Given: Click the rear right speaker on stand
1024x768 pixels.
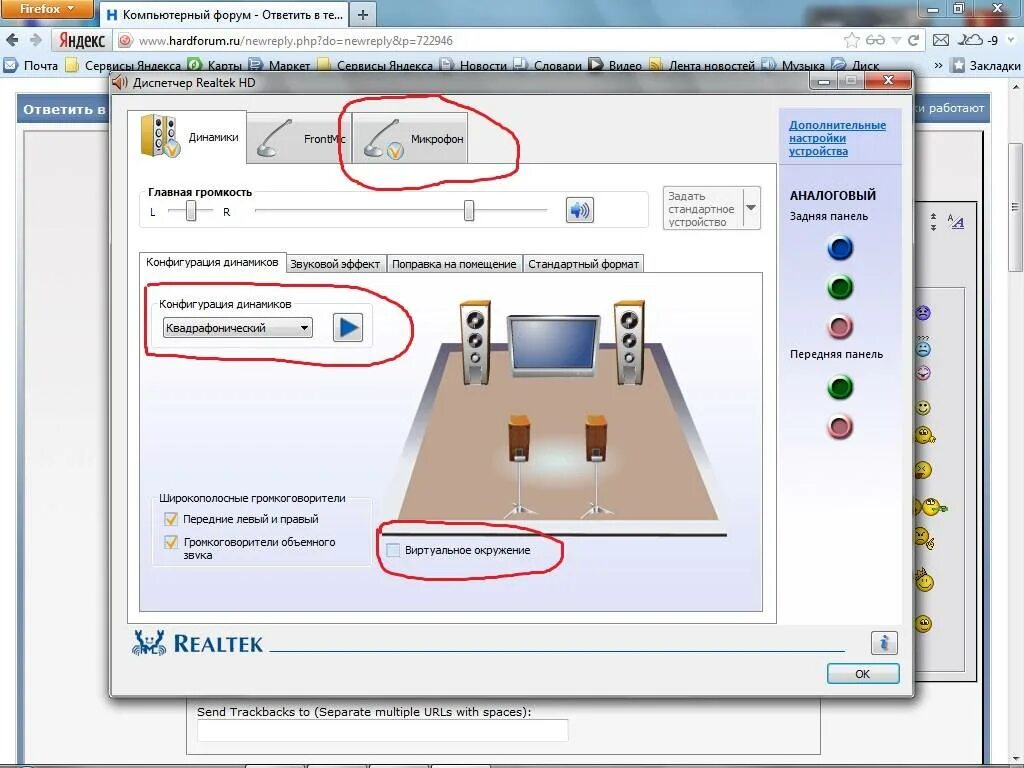Looking at the screenshot, I should click(596, 464).
